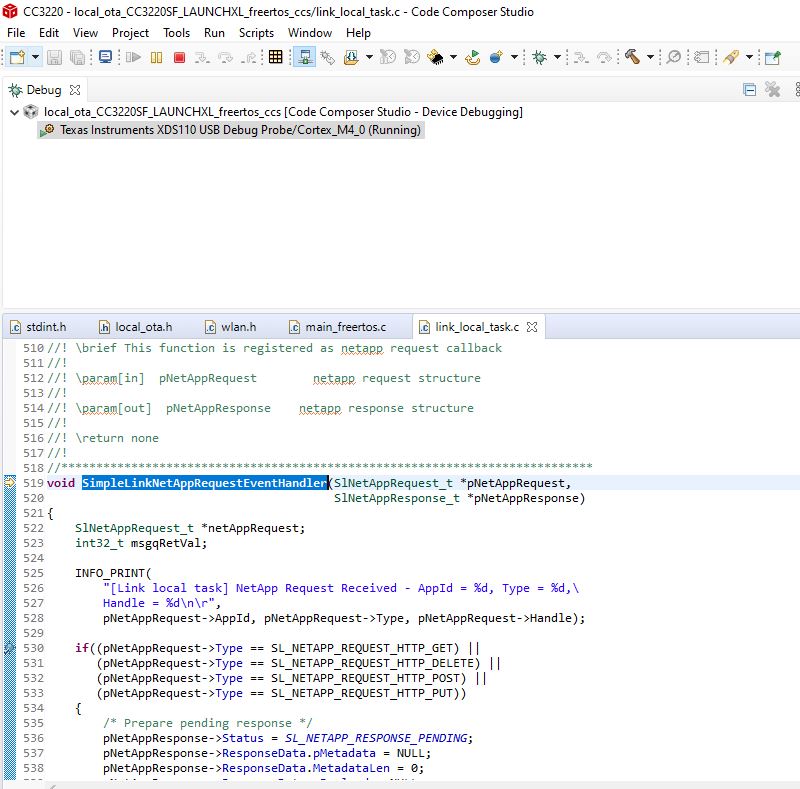The width and height of the screenshot is (800, 789).
Task: Close the link_local_task.c editor tab
Action: (x=532, y=327)
